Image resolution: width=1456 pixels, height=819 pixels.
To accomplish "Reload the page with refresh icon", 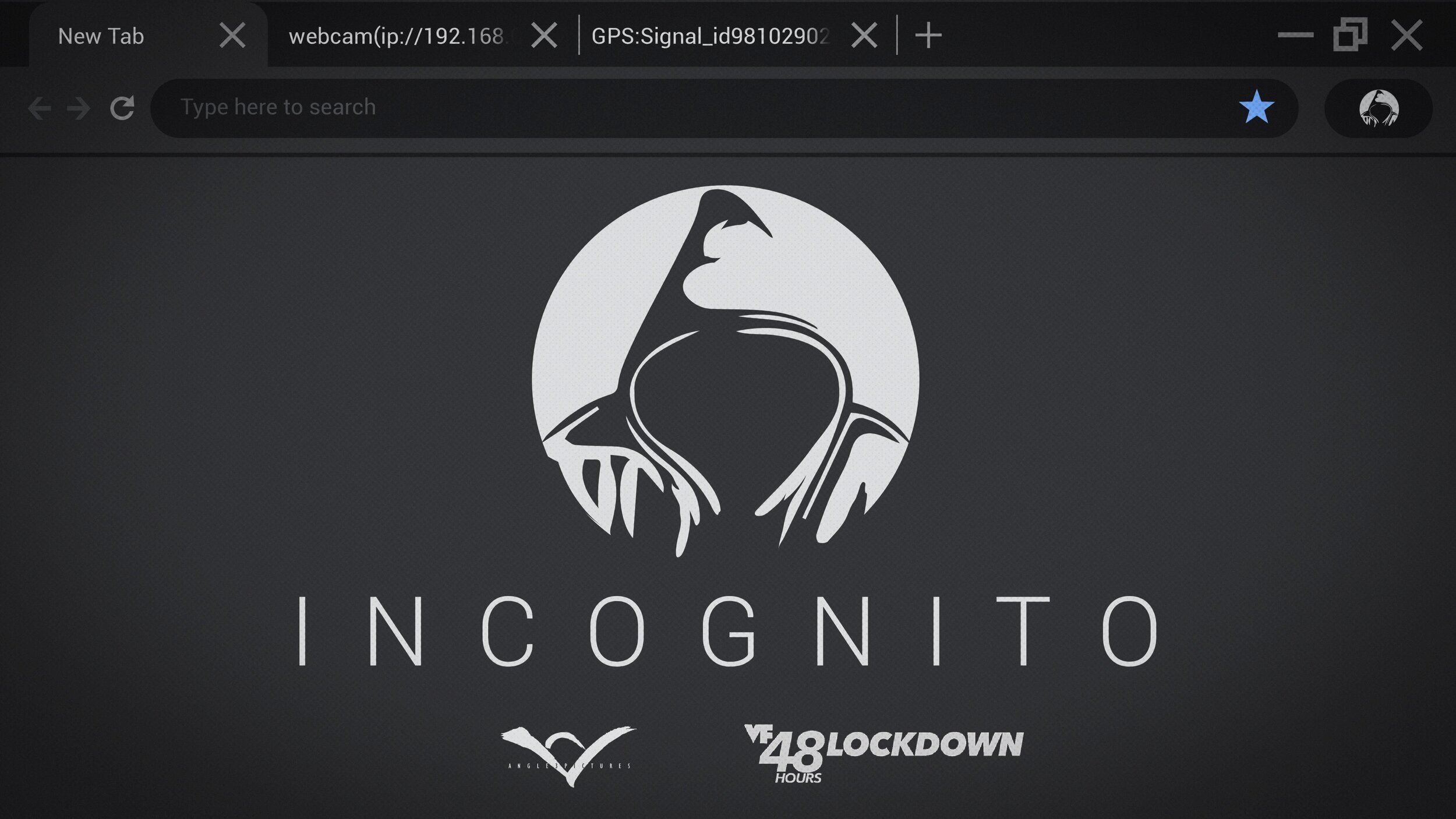I will (x=122, y=108).
